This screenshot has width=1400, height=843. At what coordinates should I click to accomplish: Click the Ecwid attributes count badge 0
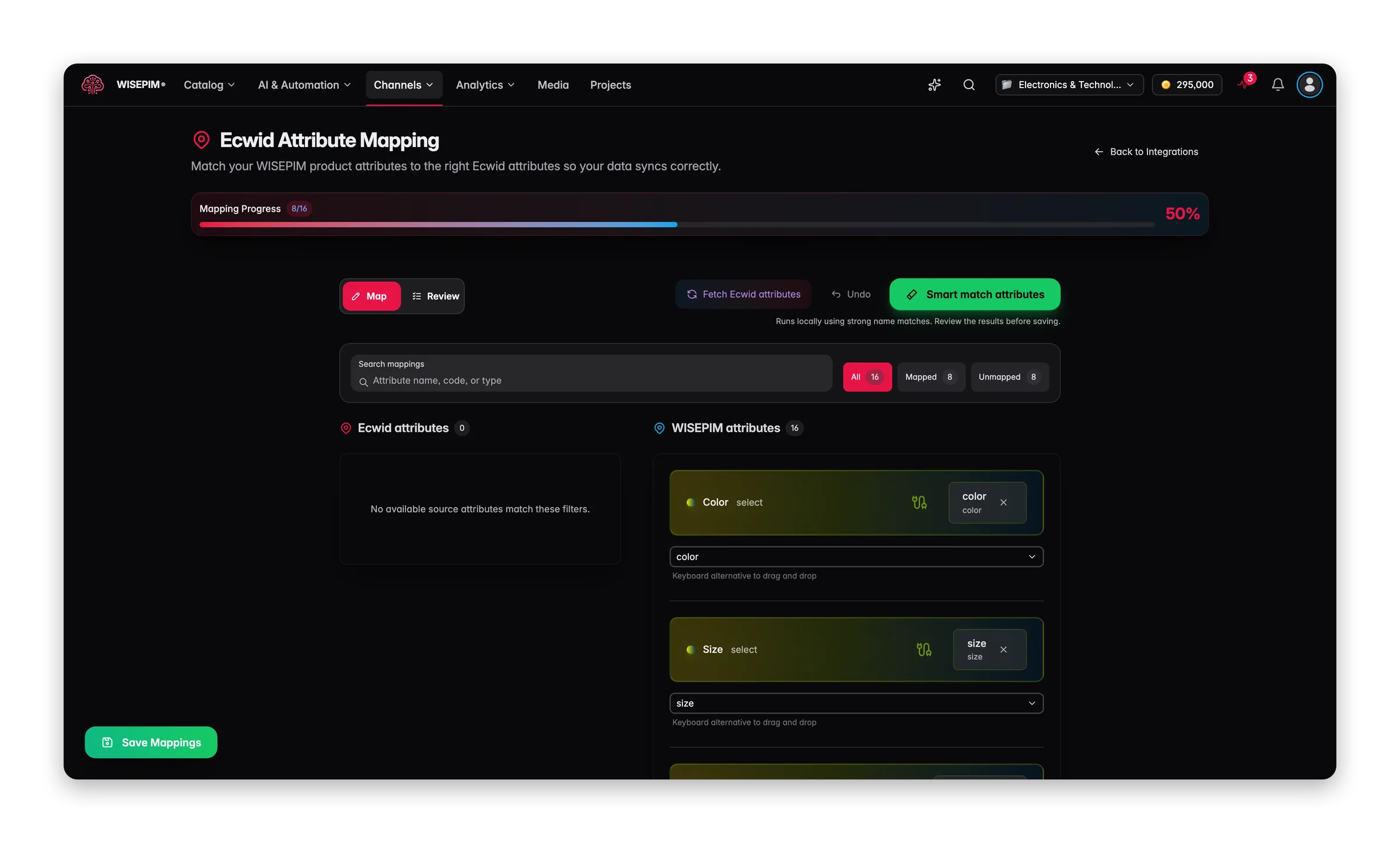tap(461, 428)
